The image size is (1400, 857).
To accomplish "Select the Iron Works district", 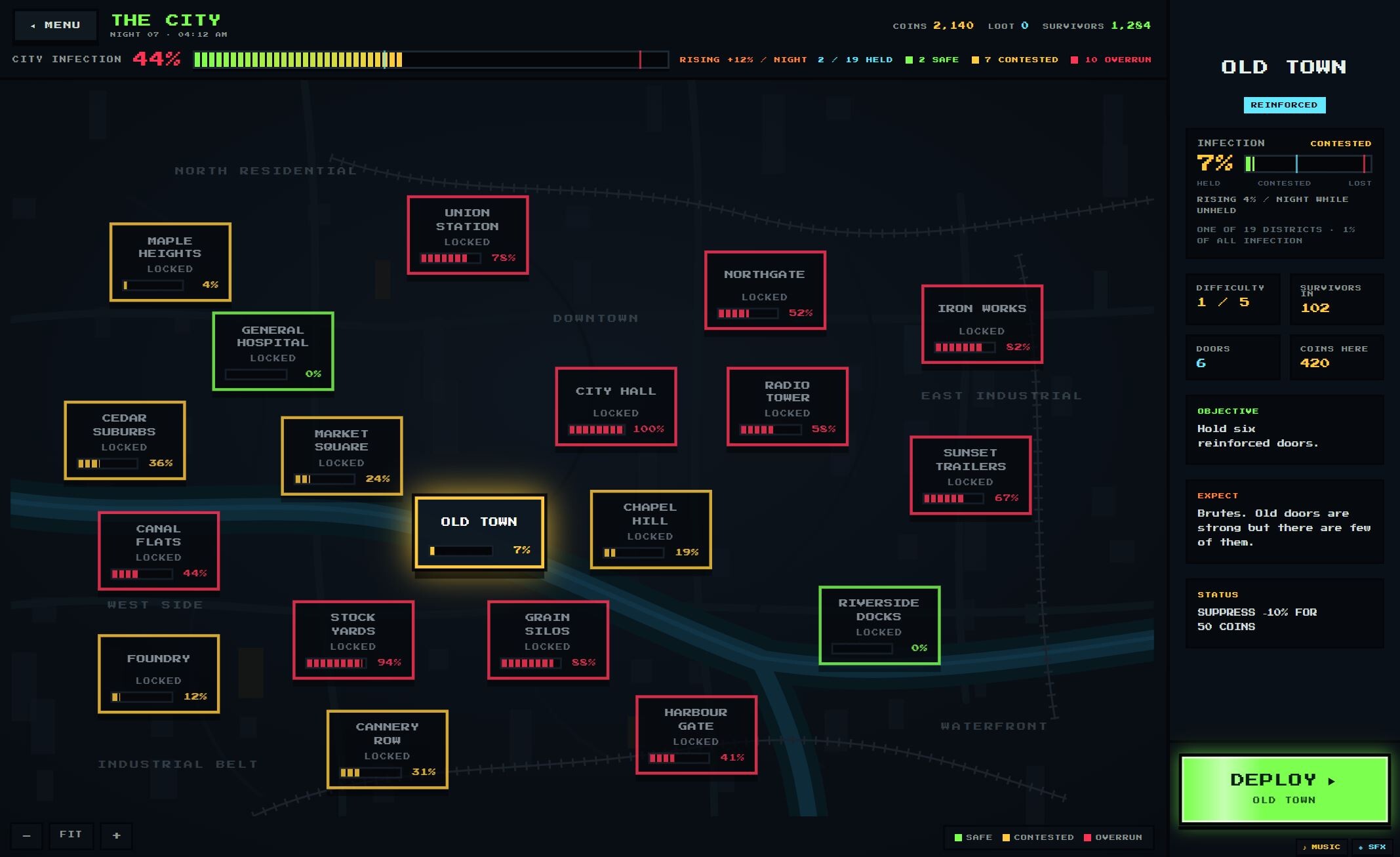I will [982, 324].
